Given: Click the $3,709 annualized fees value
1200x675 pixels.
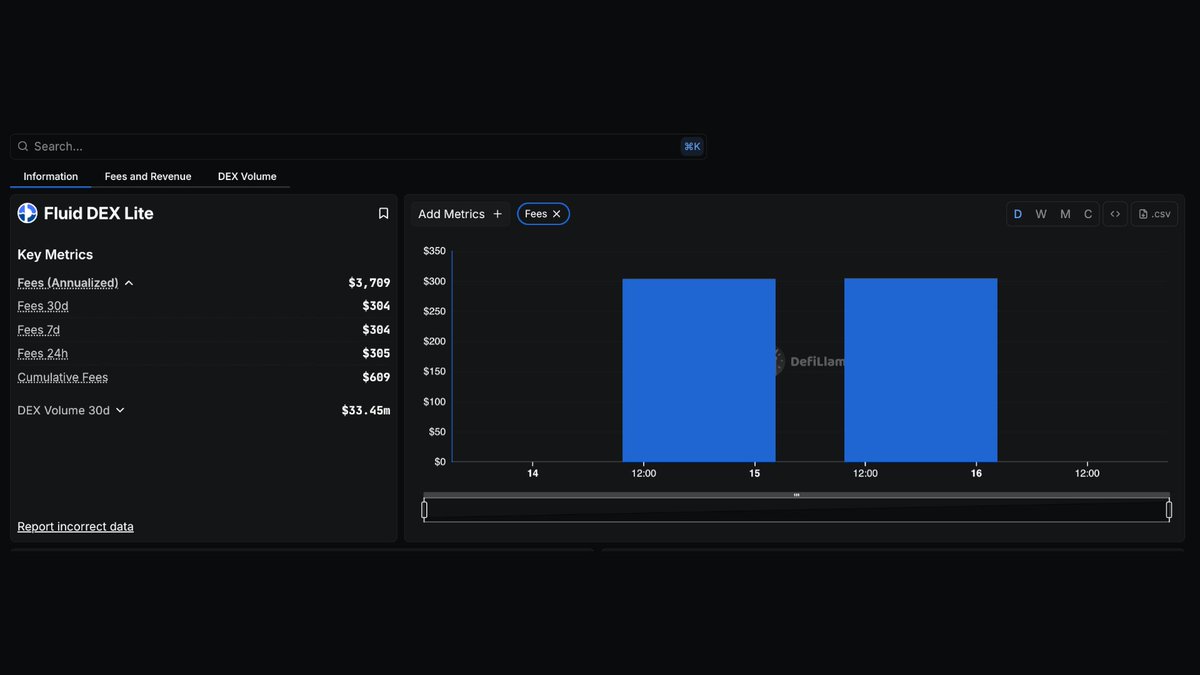Looking at the screenshot, I should (369, 283).
